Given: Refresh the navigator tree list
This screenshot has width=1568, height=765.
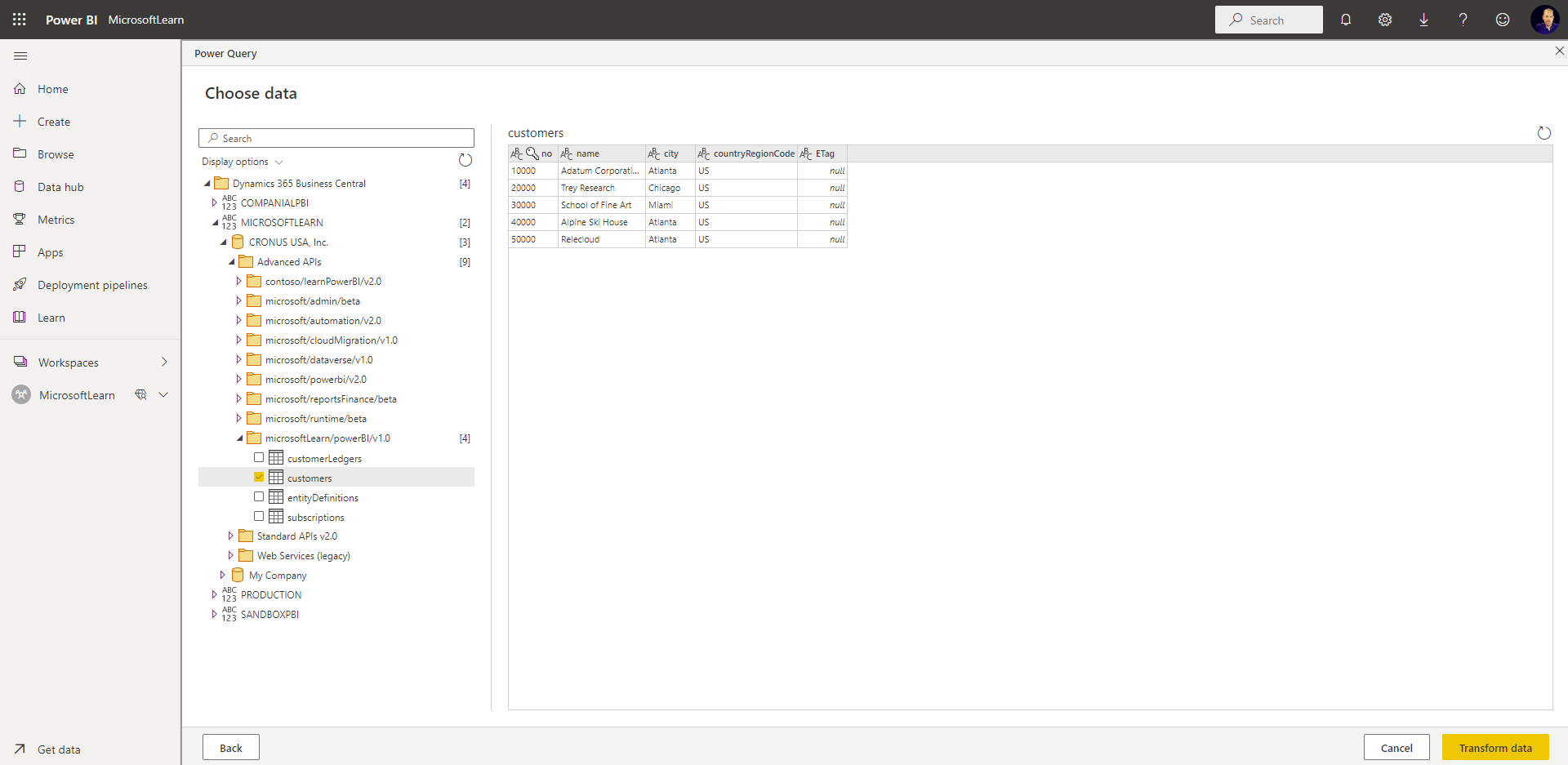Looking at the screenshot, I should [x=465, y=160].
